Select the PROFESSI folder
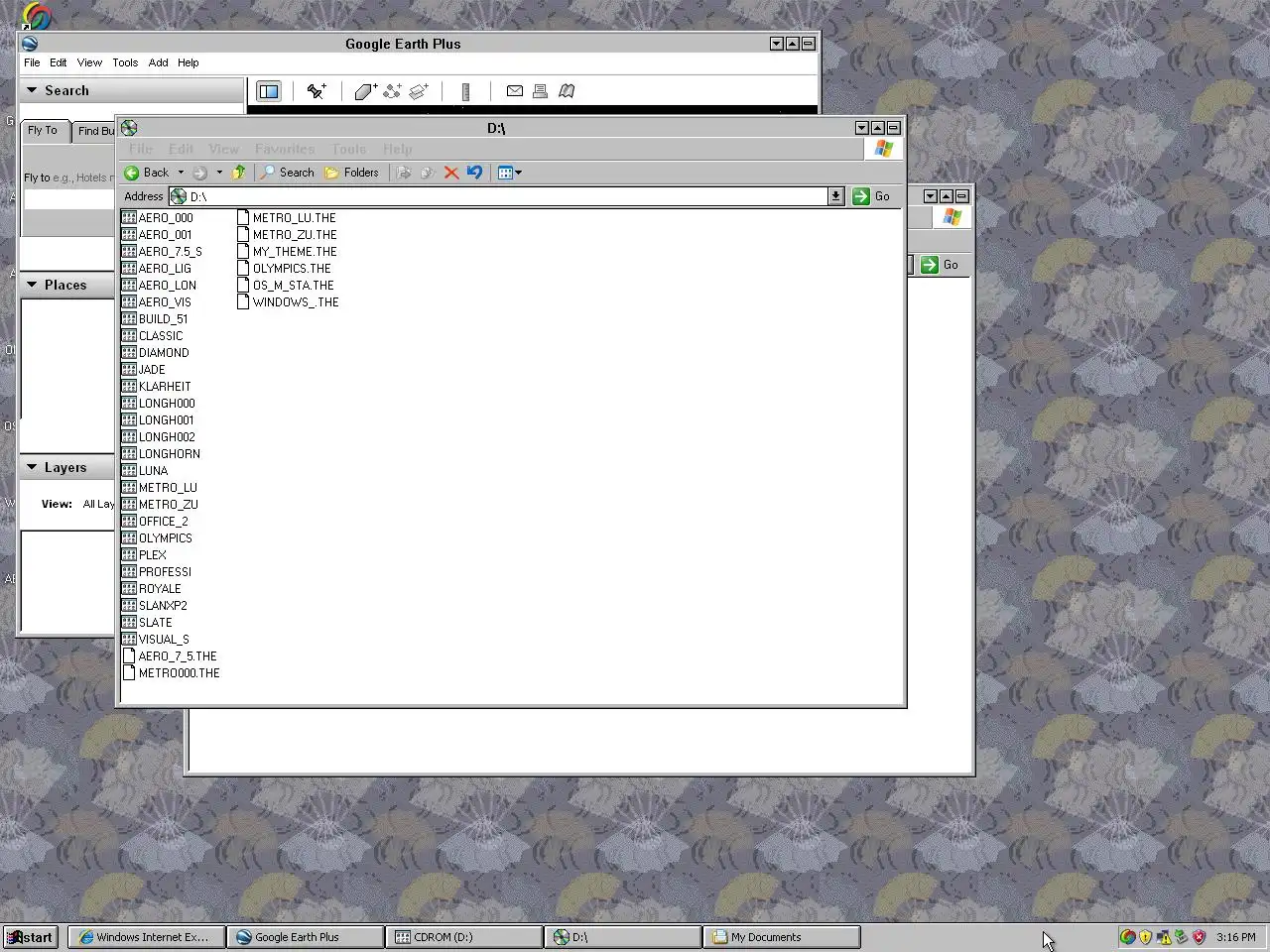The width and height of the screenshot is (1270, 952). point(157,572)
